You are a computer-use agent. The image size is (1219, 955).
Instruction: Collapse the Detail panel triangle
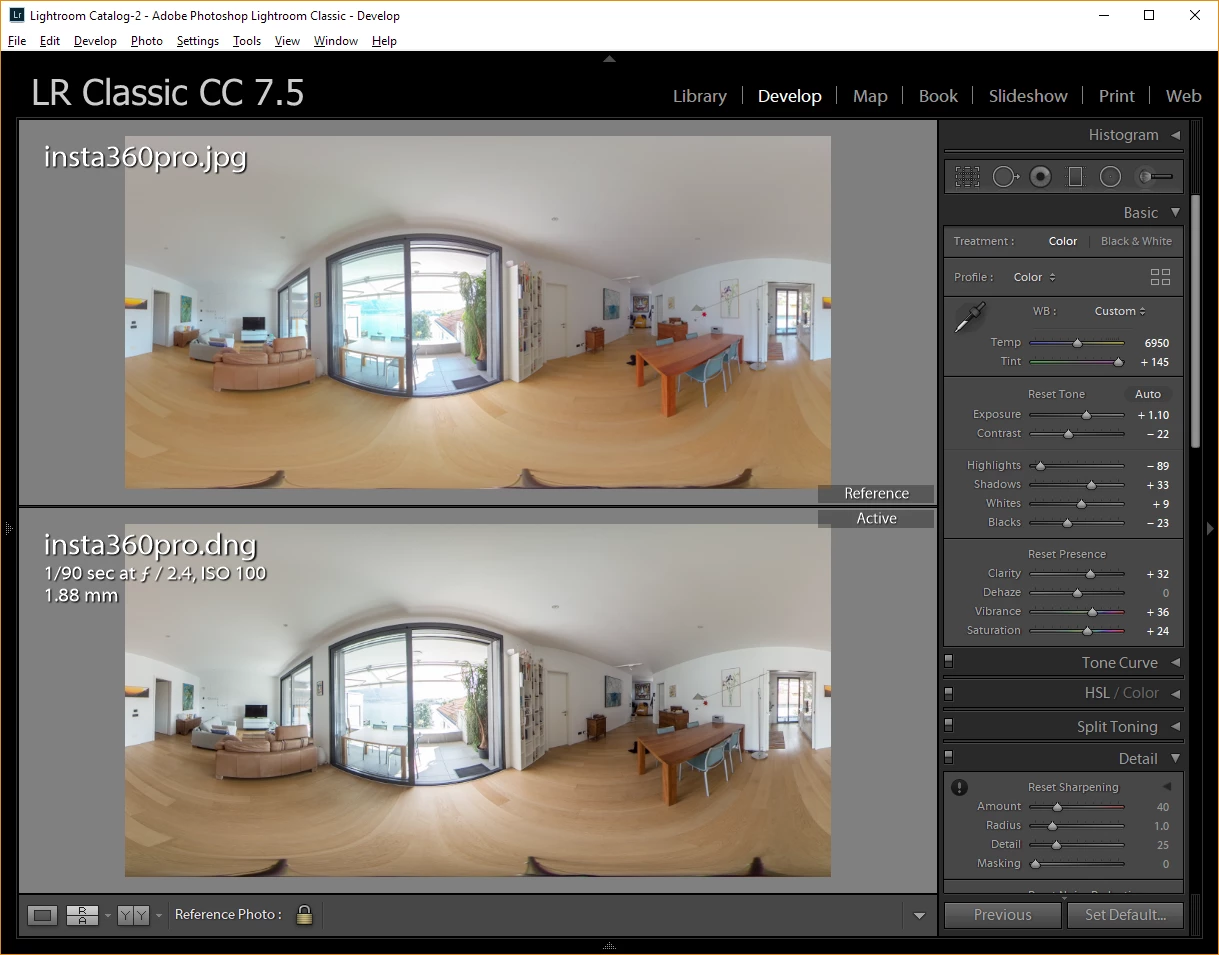1175,759
